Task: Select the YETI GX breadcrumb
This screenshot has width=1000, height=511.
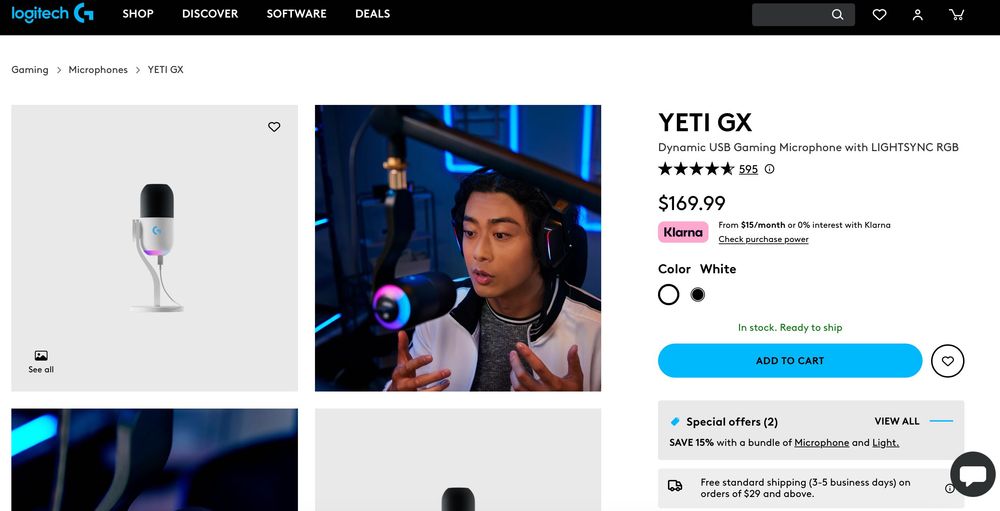Action: coord(166,70)
